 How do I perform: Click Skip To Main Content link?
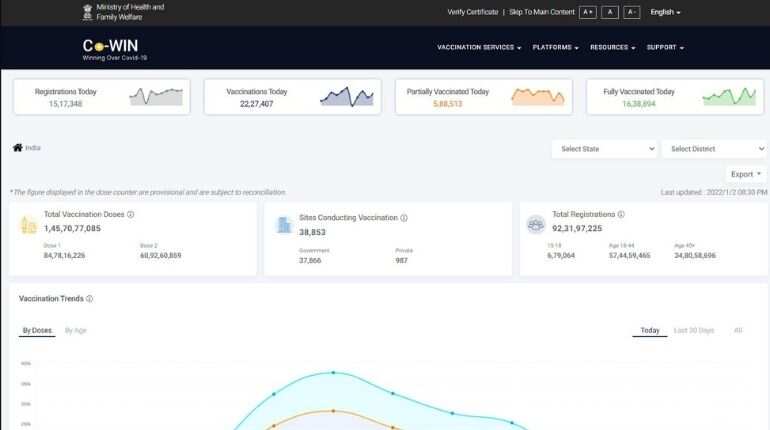[542, 12]
